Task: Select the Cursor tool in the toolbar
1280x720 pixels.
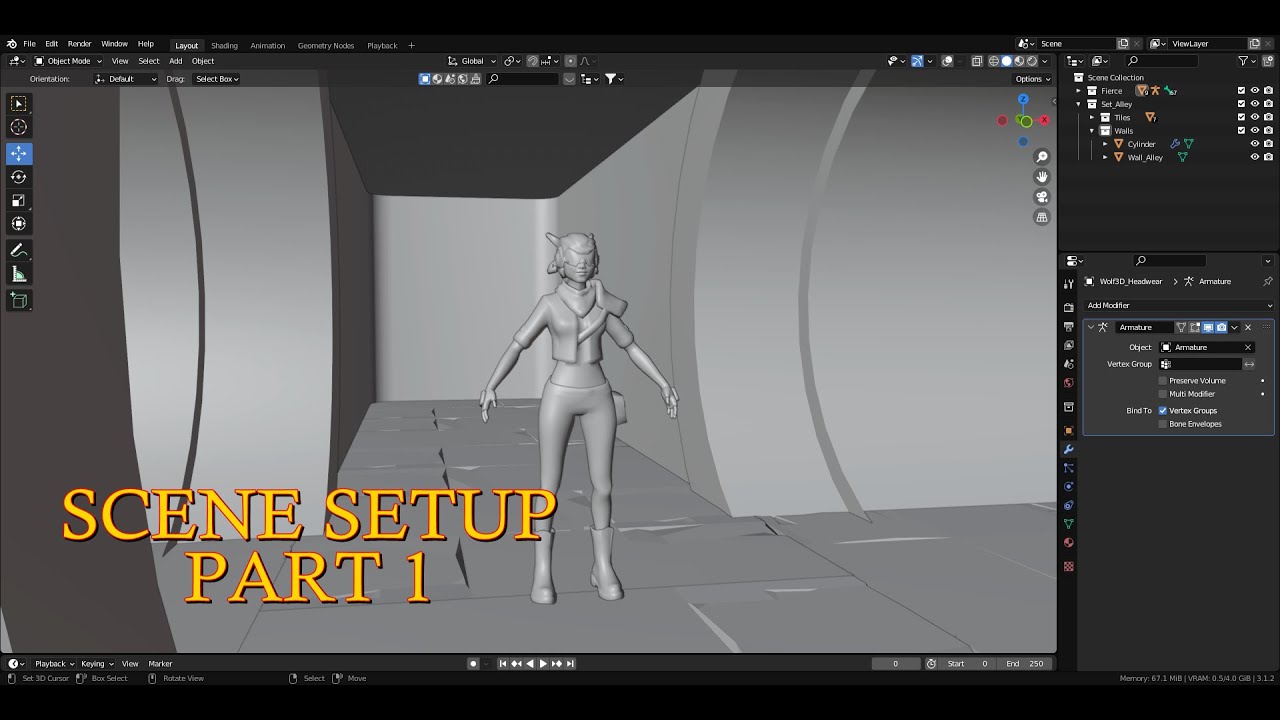Action: pos(19,127)
